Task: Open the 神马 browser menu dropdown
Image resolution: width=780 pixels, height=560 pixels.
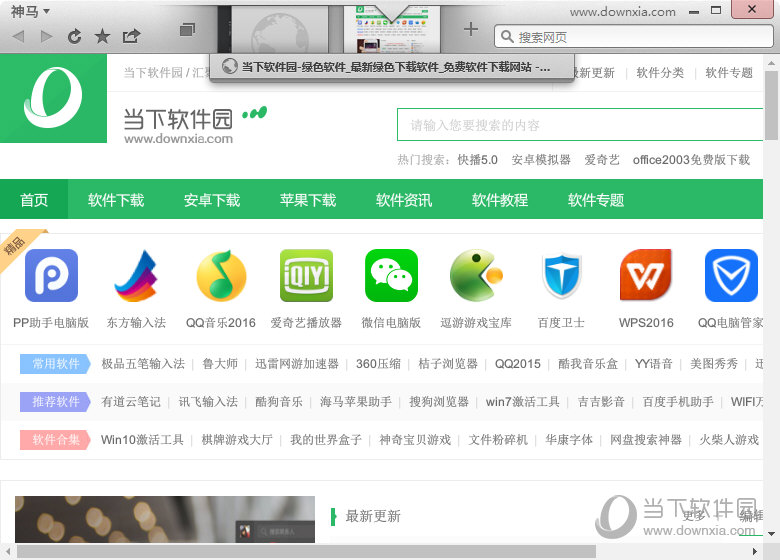Action: click(30, 11)
